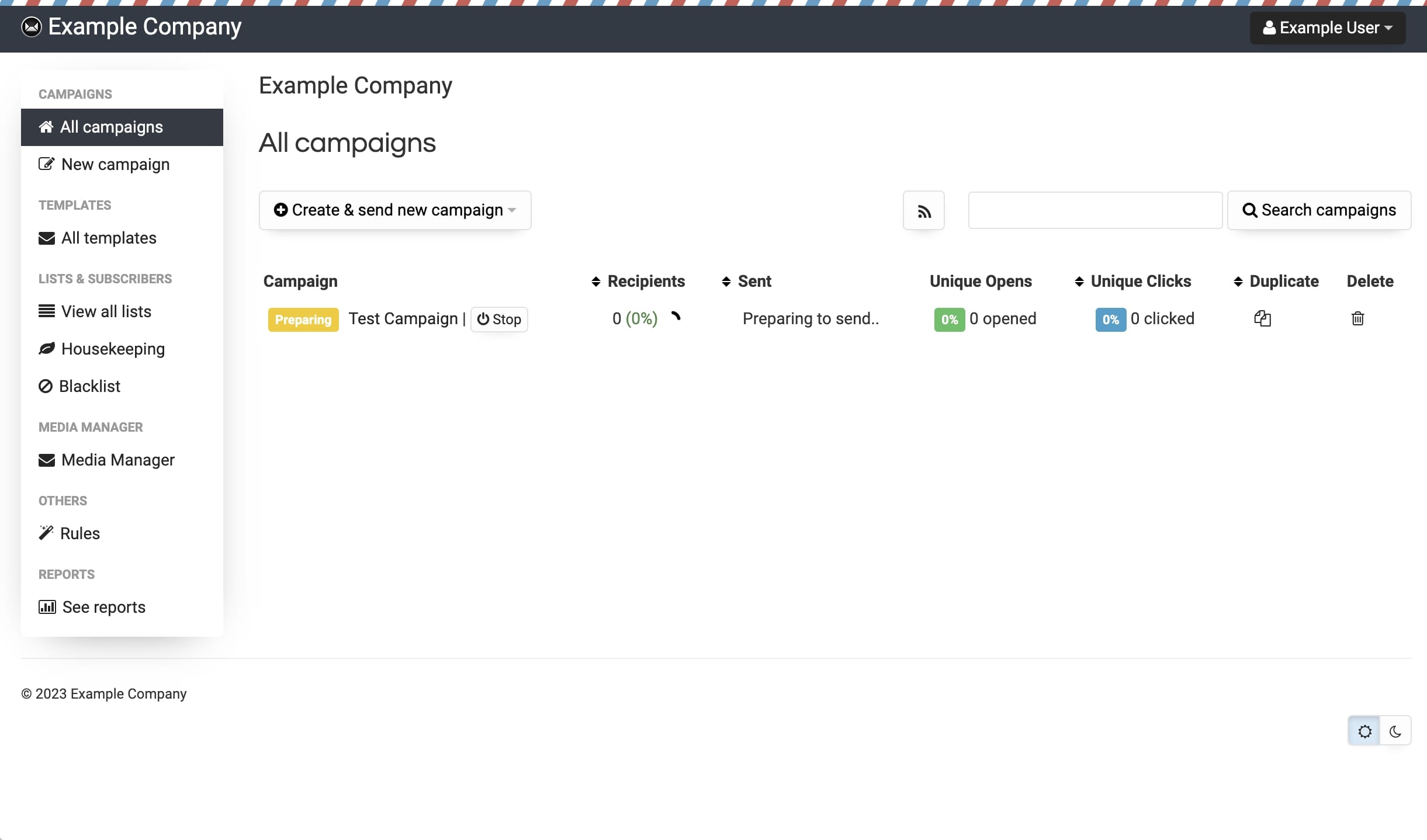Screen dimensions: 1427x840
Task: Click inside the campaign search input field
Action: point(1095,210)
